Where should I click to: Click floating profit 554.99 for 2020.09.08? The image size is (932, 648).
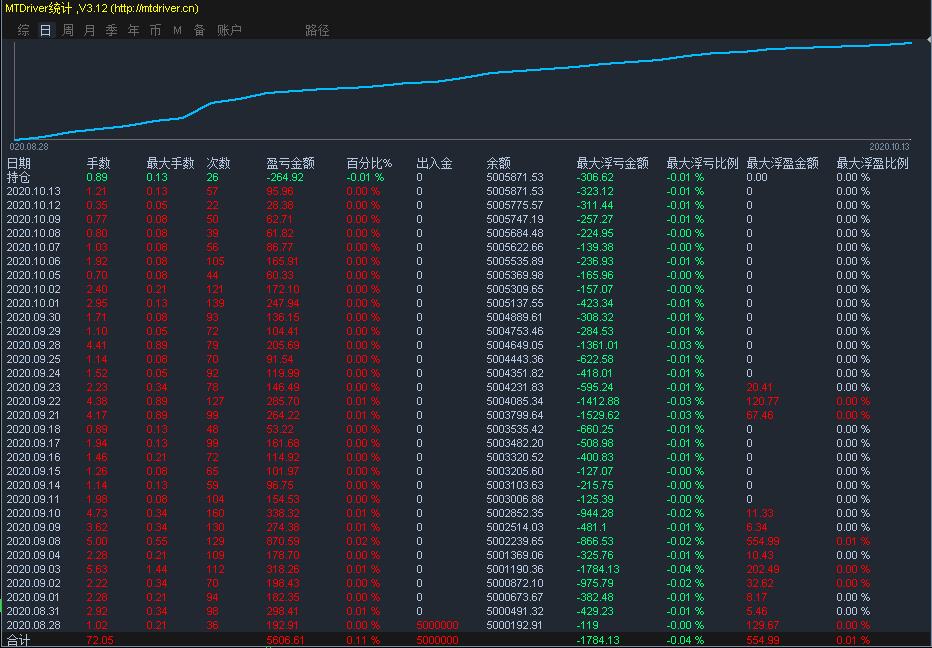click(763, 541)
